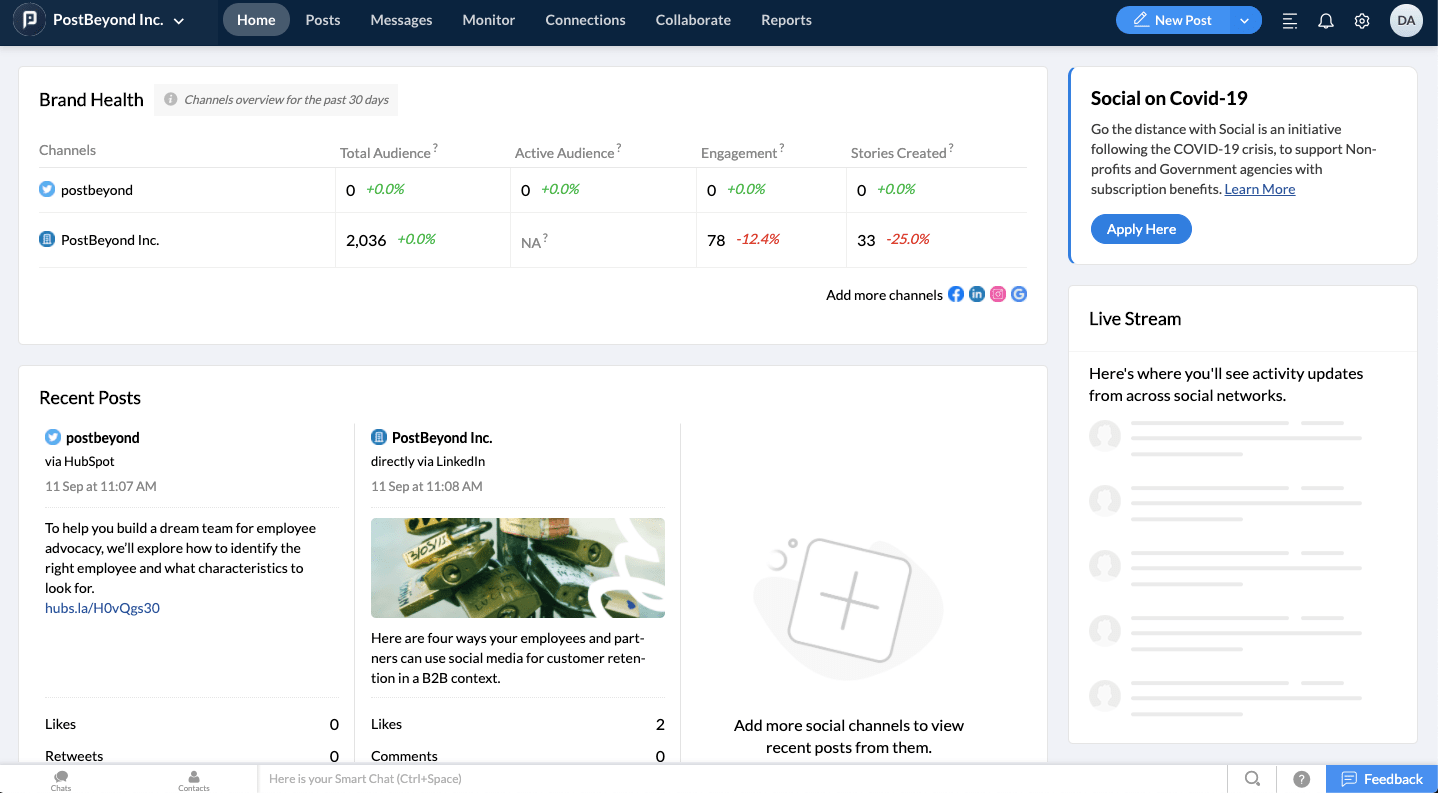Add a Facebook channel
Viewport: 1438px width, 793px height.
pyautogui.click(x=956, y=294)
